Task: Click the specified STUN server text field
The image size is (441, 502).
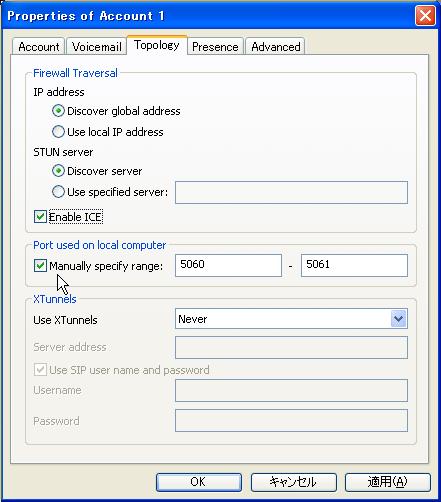Action: (291, 192)
